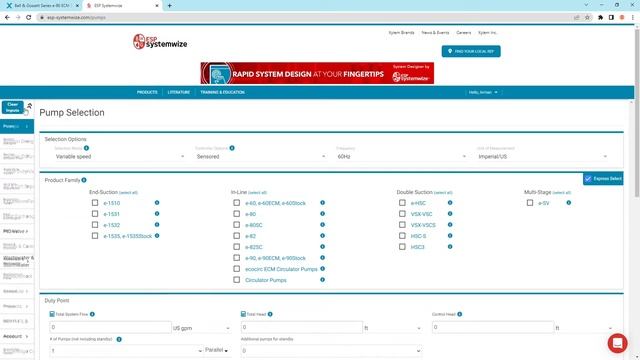Collapse sidebar with double-chevron icon

(29, 106)
